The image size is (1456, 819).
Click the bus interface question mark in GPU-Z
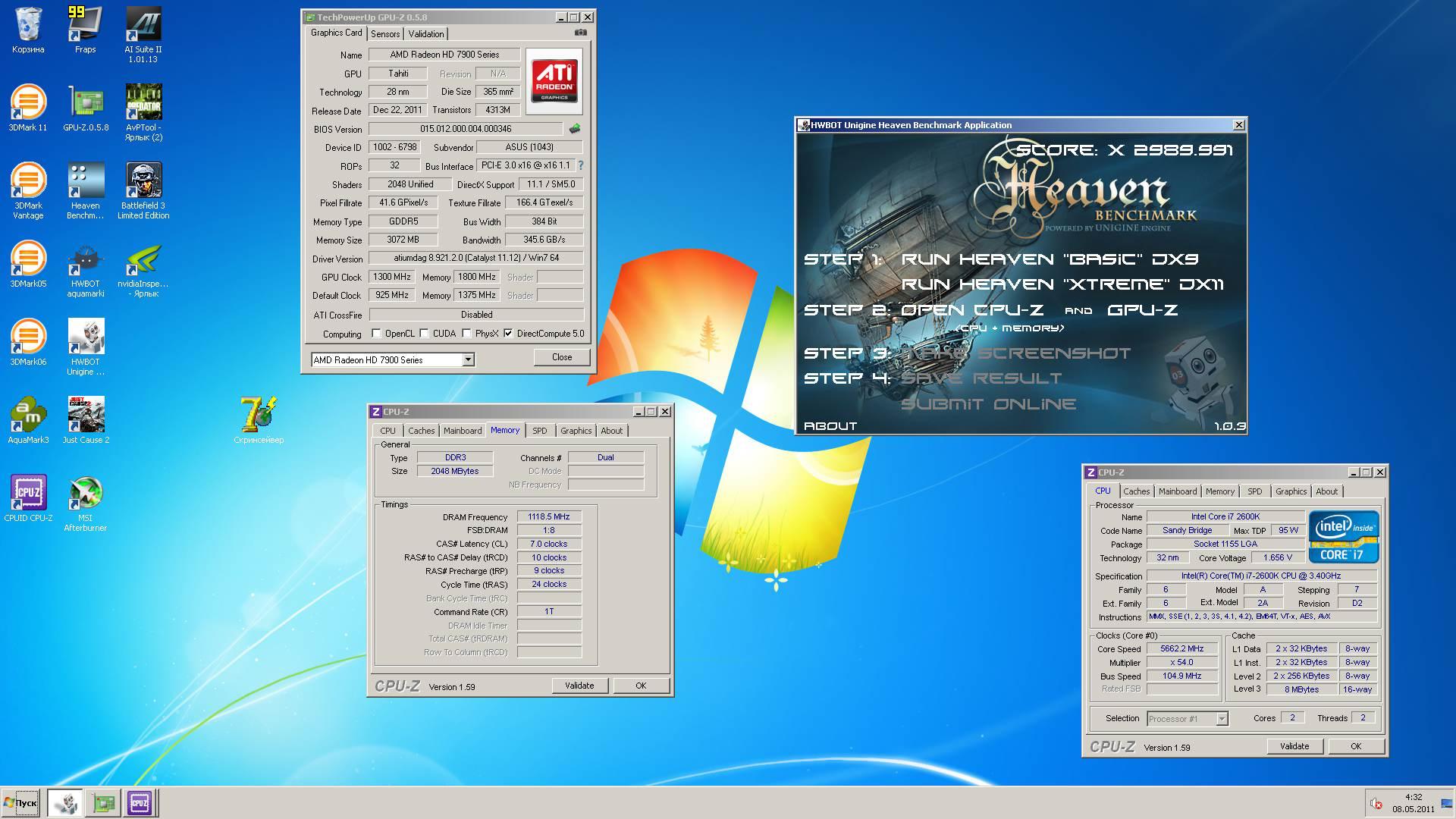tap(581, 165)
